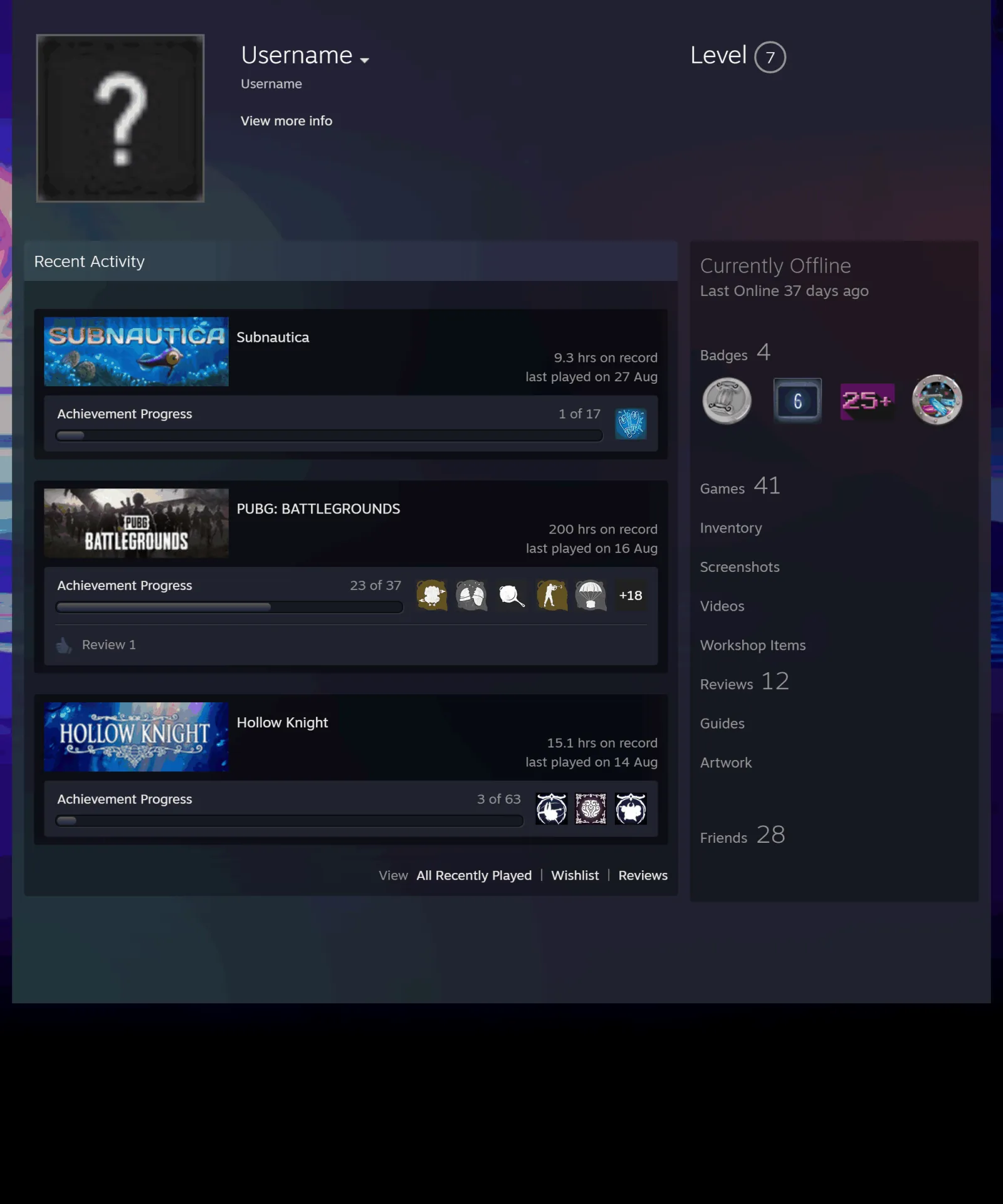
Task: Click the level 7 circle badge
Action: (770, 57)
